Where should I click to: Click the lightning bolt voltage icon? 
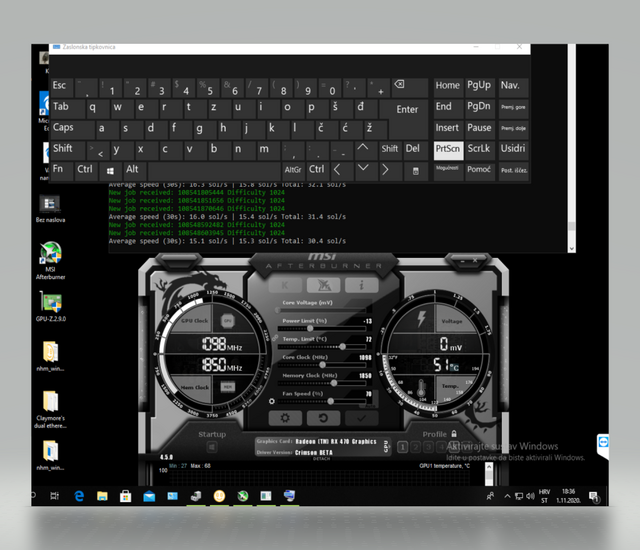click(421, 319)
